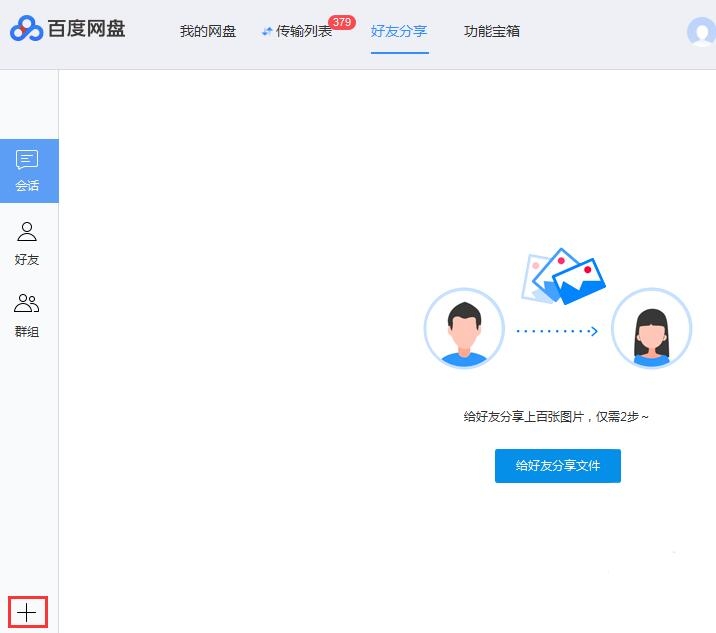Click the 379 red notification badge
Image resolution: width=716 pixels, height=633 pixels.
[x=342, y=22]
